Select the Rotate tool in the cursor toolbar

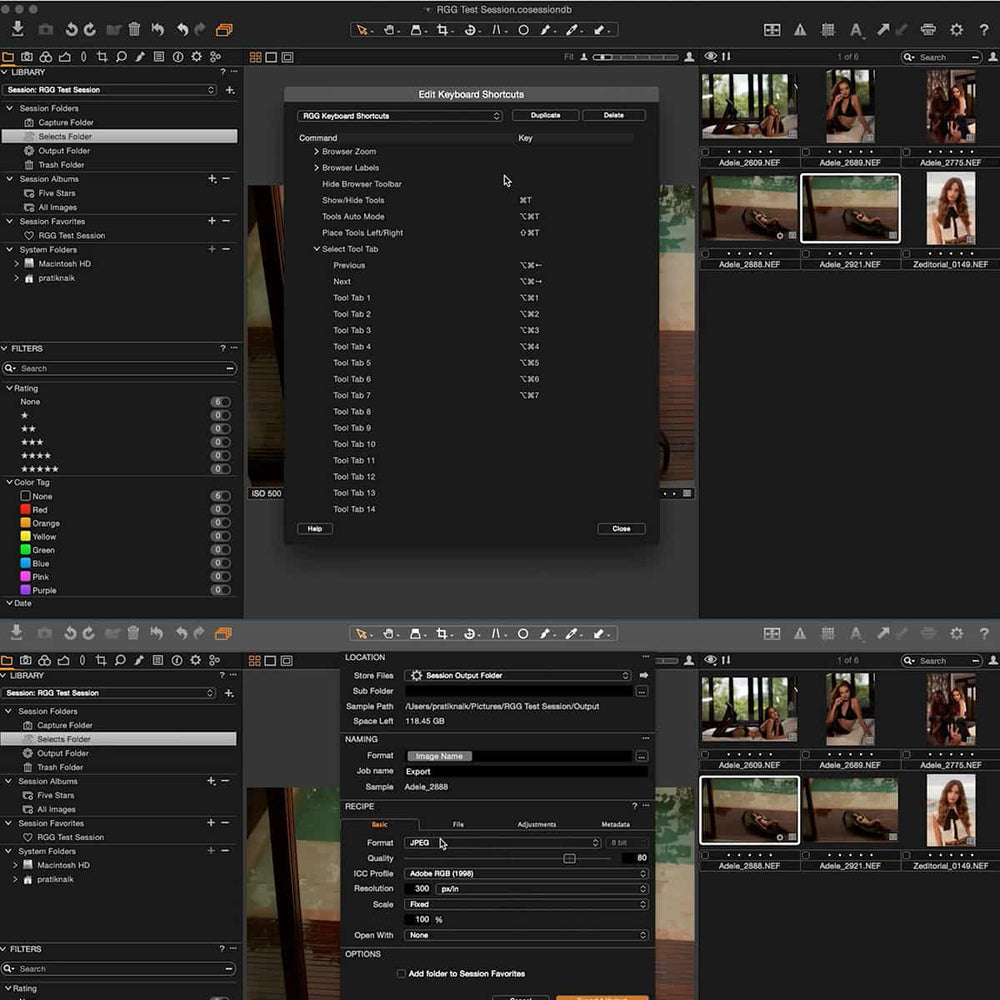pyautogui.click(x=470, y=31)
